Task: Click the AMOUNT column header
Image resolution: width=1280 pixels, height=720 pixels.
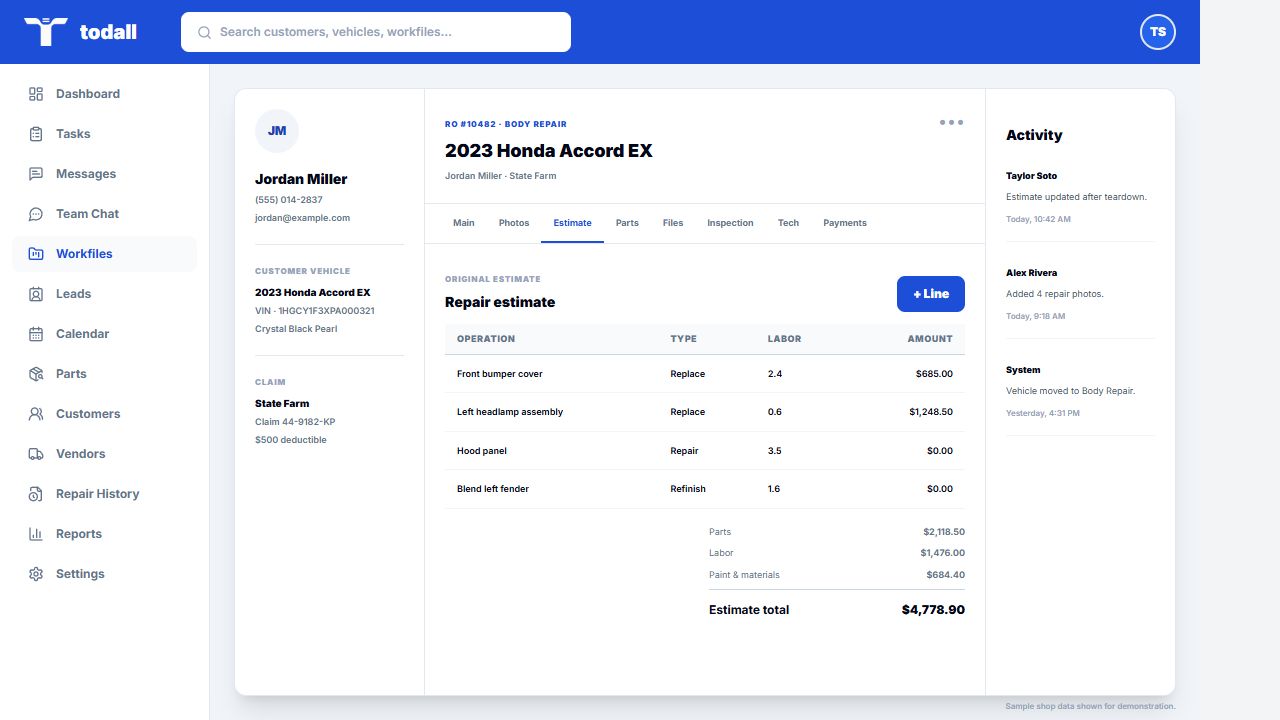Action: [x=930, y=339]
